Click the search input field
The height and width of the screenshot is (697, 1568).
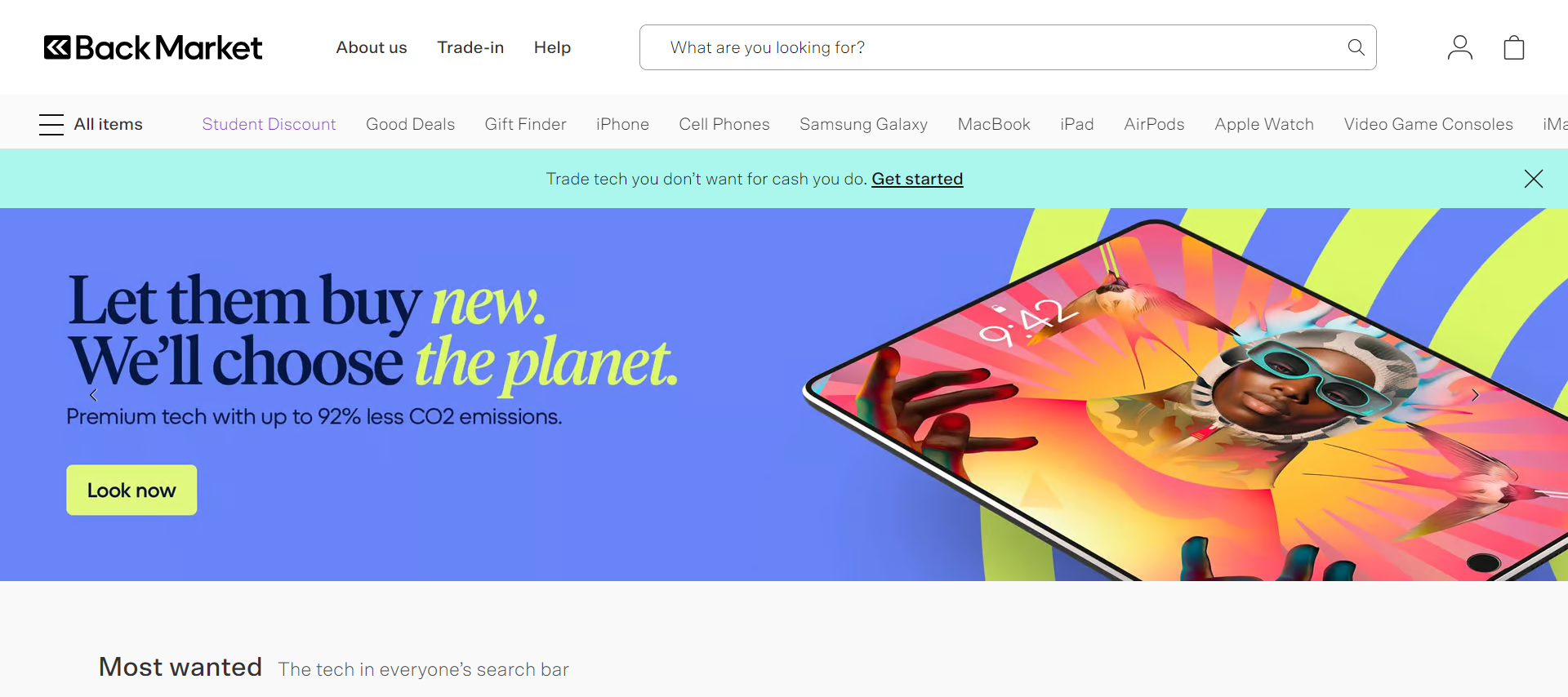coord(1008,47)
